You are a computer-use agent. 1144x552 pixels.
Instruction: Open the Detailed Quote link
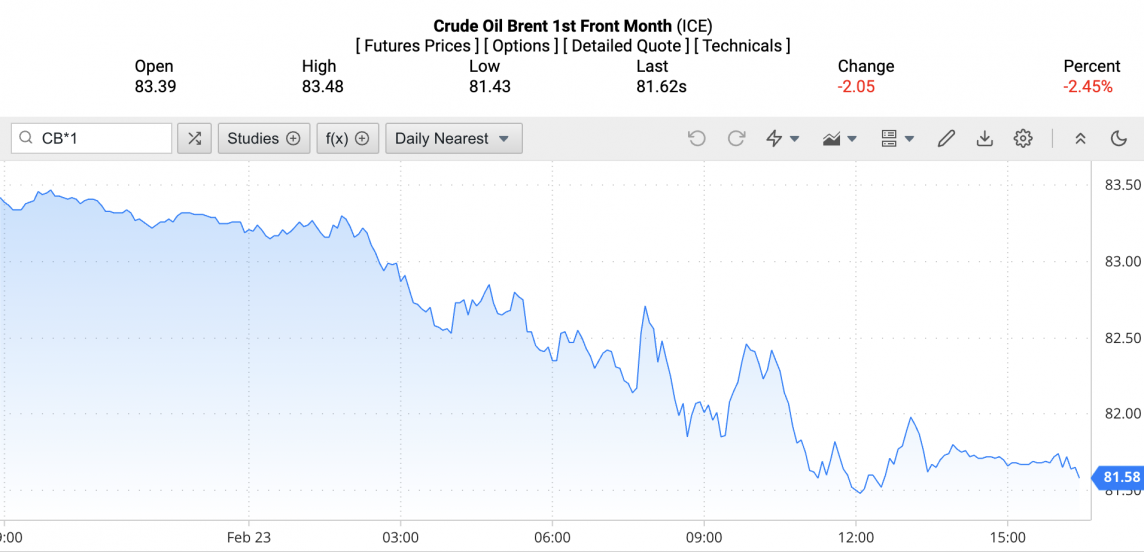click(626, 46)
